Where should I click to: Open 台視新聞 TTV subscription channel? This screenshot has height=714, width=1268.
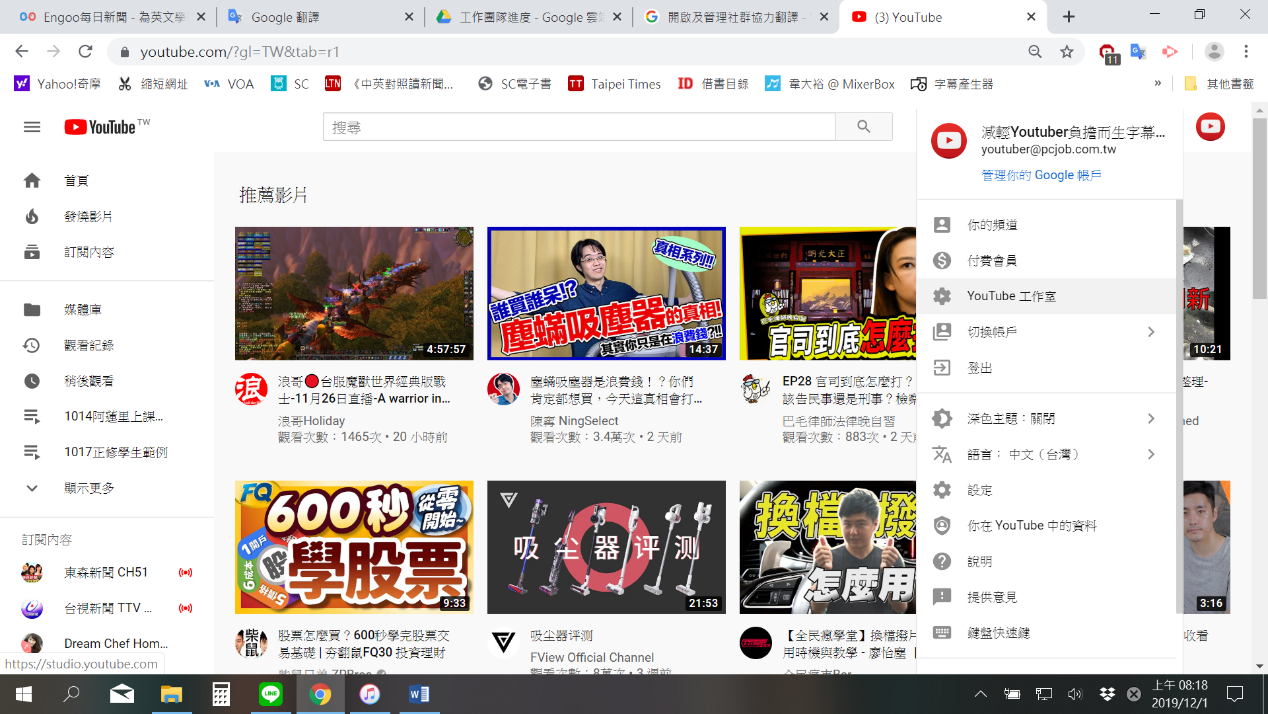107,608
